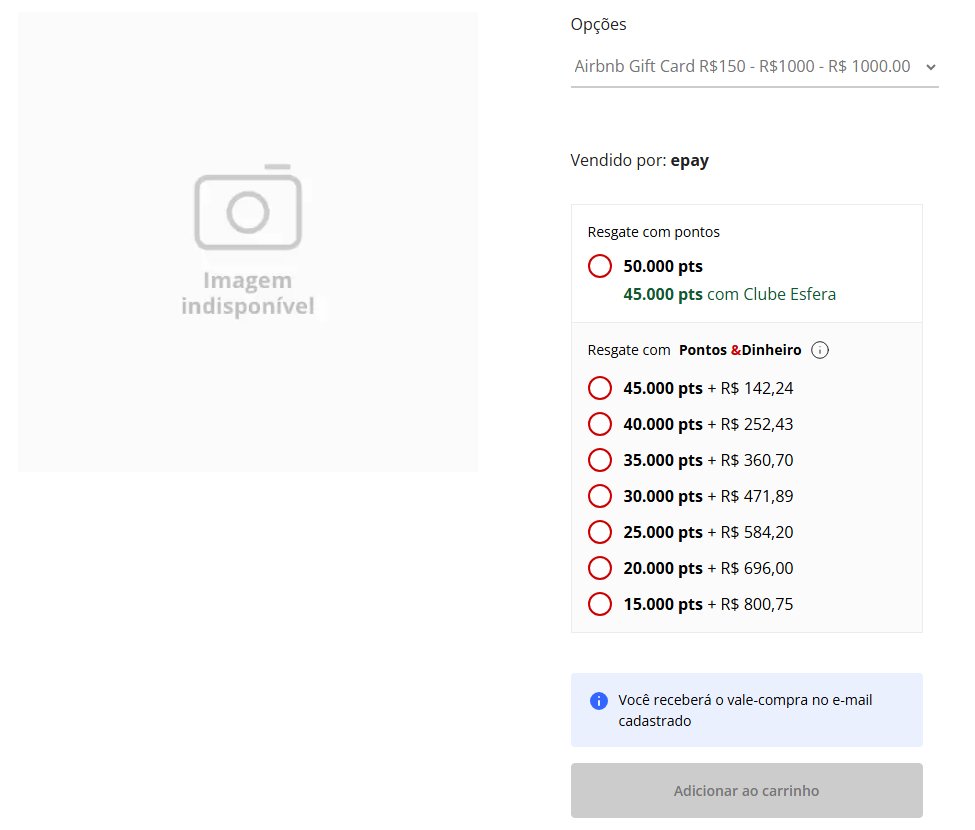The width and height of the screenshot is (975, 830).
Task: Click the Imagem indisponível caption text
Action: point(248,293)
